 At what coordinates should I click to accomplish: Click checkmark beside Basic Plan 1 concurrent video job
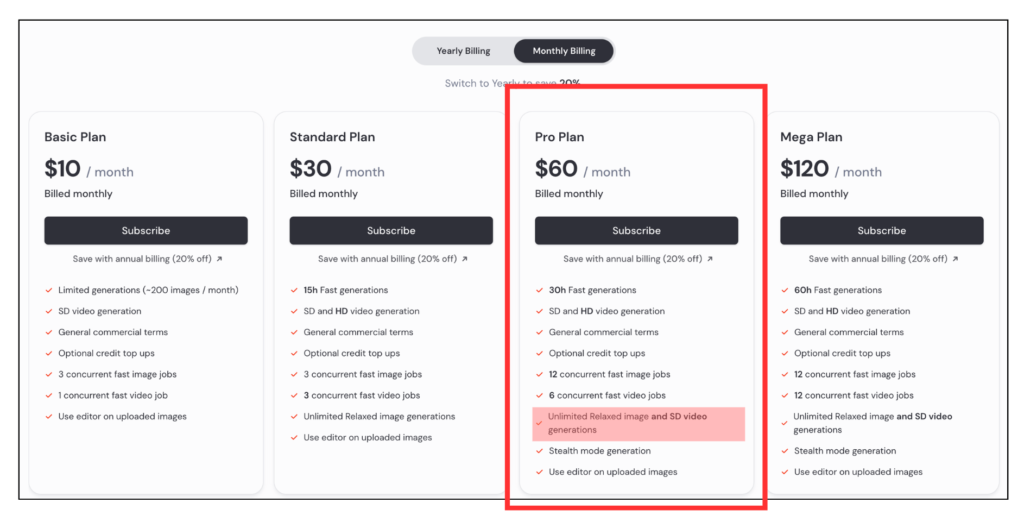48,395
